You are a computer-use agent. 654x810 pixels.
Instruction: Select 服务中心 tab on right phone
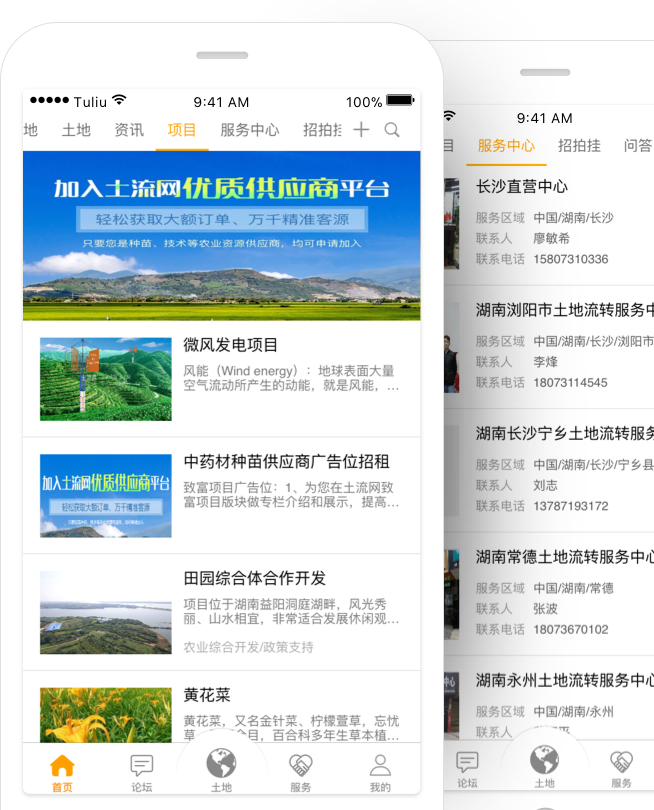coord(506,146)
